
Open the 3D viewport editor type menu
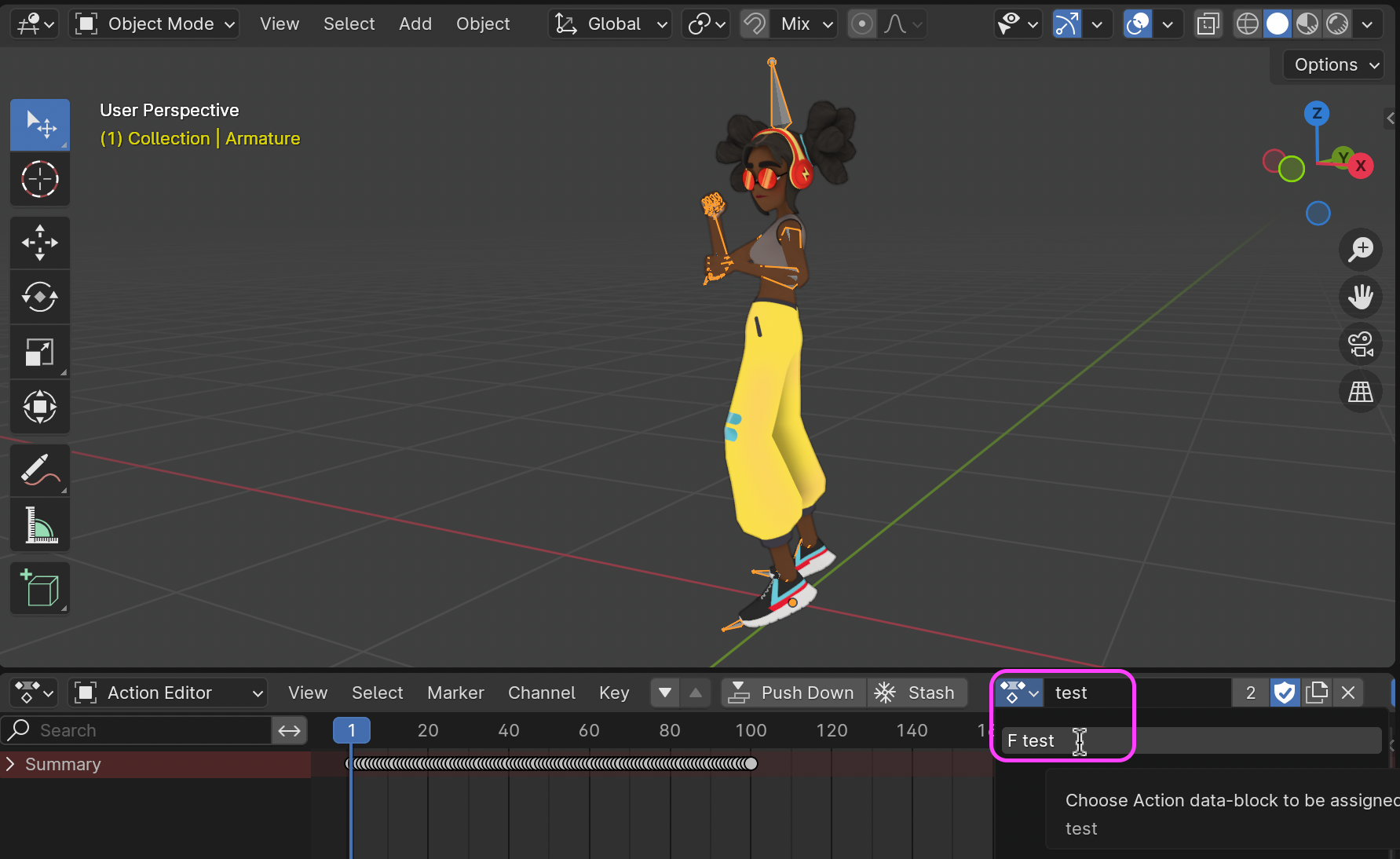35,24
